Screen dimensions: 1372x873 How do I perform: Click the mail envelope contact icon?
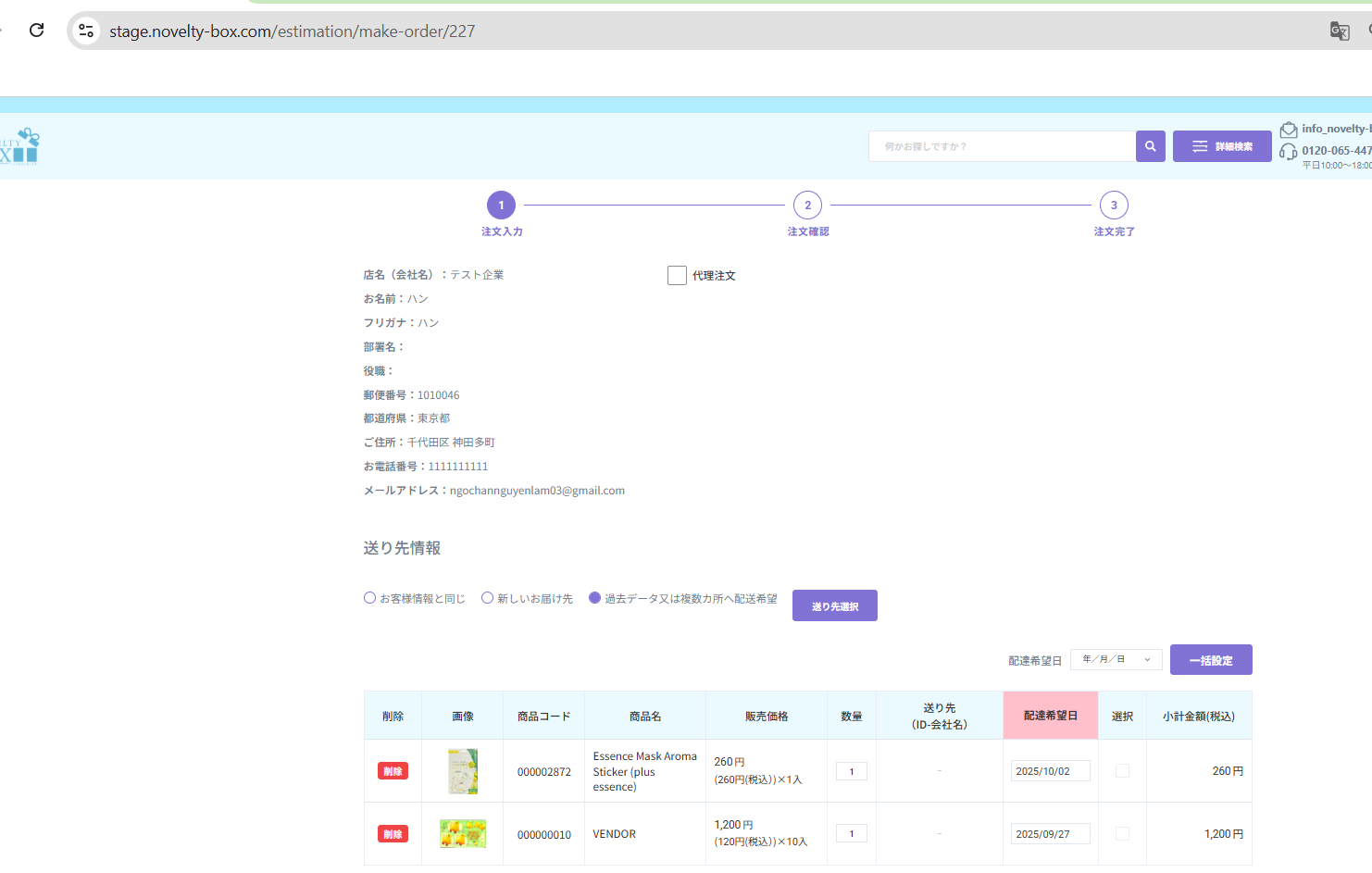pyautogui.click(x=1288, y=130)
